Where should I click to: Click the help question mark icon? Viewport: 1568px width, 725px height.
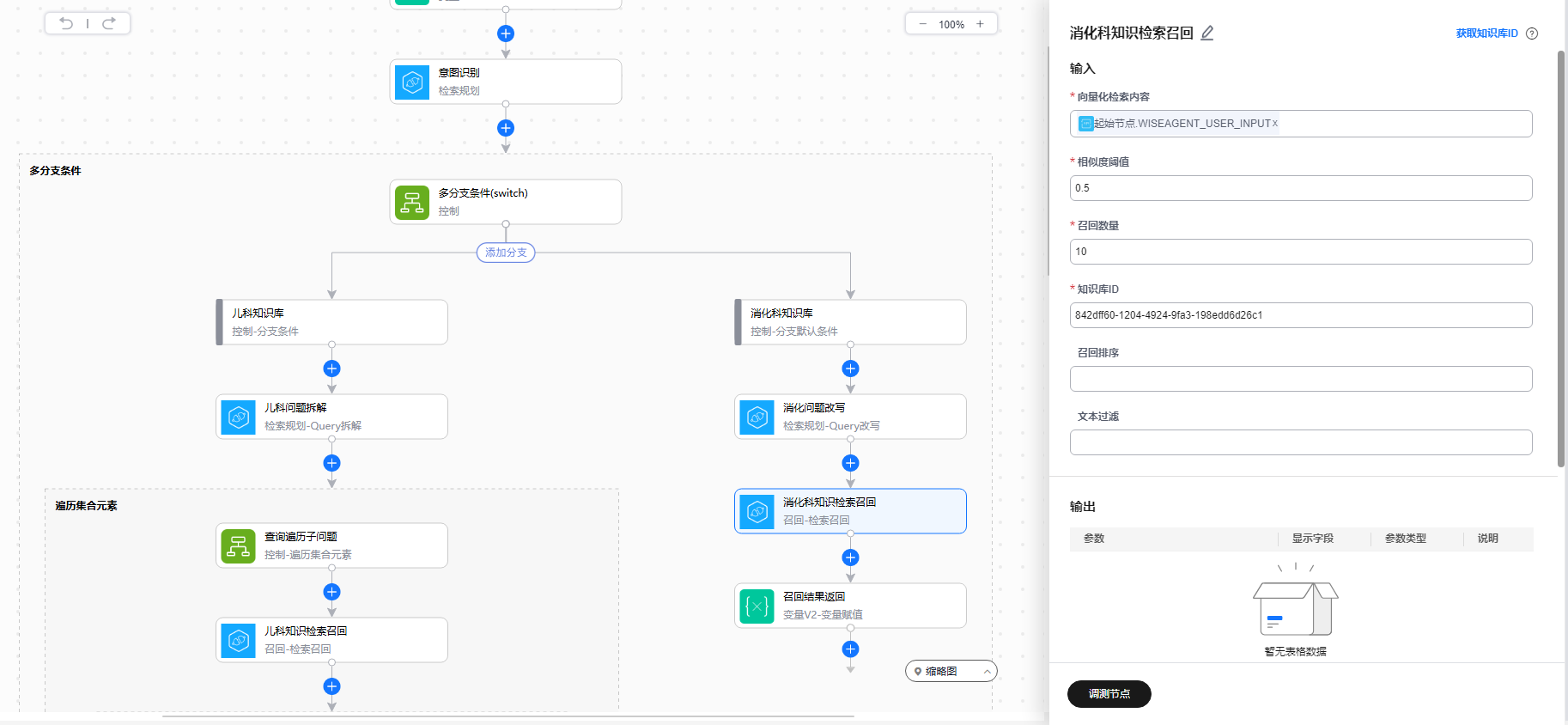click(1532, 34)
